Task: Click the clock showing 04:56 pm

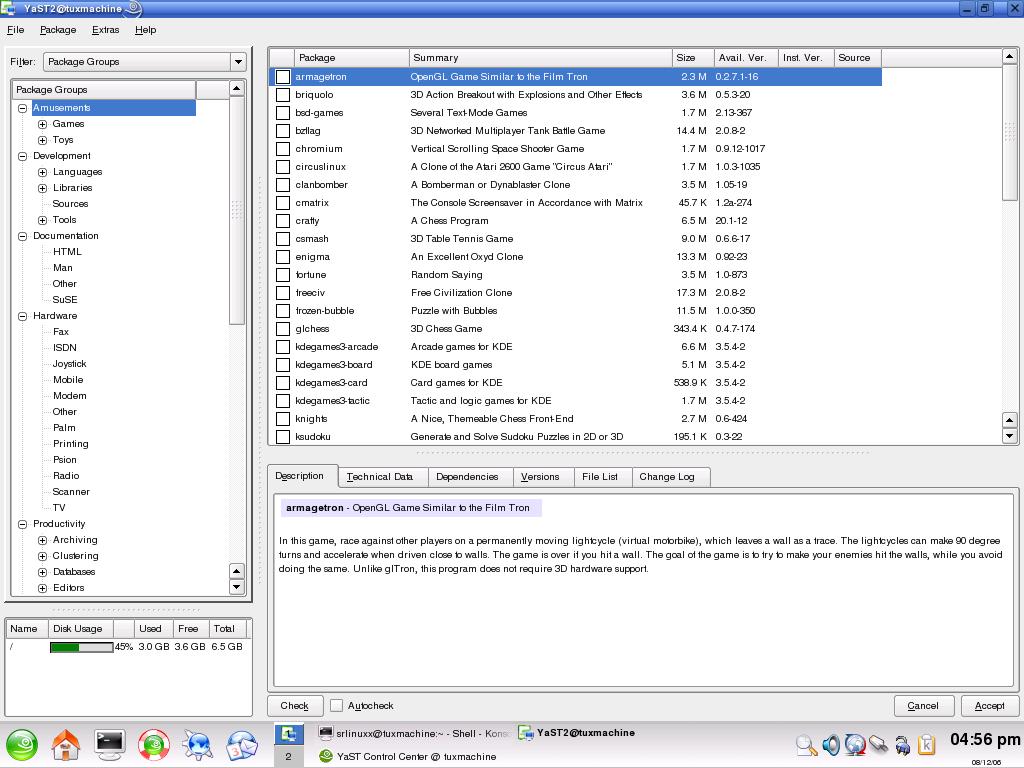Action: [985, 739]
